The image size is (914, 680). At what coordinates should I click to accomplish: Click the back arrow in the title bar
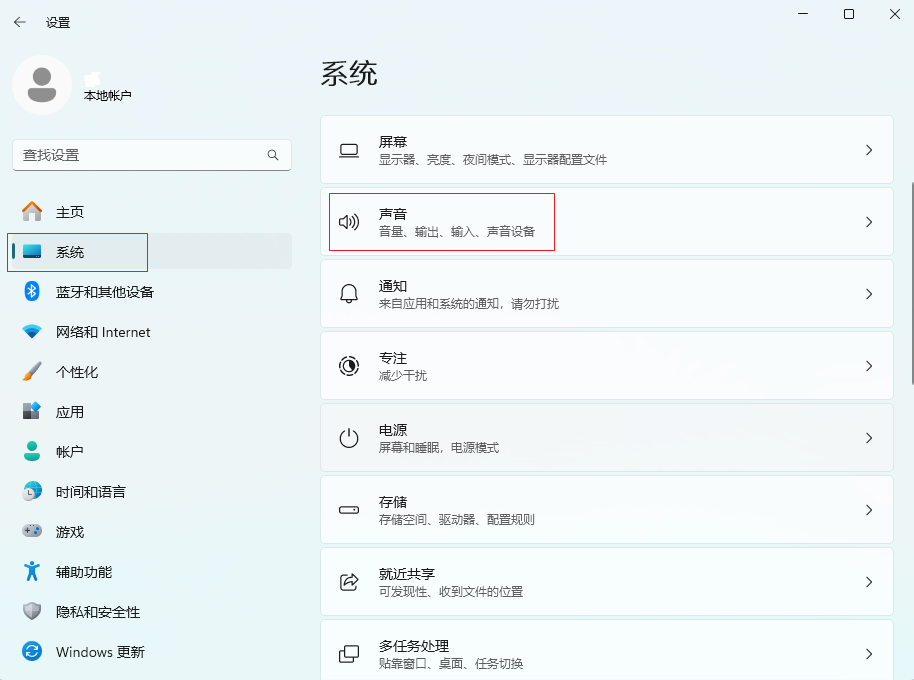coord(20,22)
